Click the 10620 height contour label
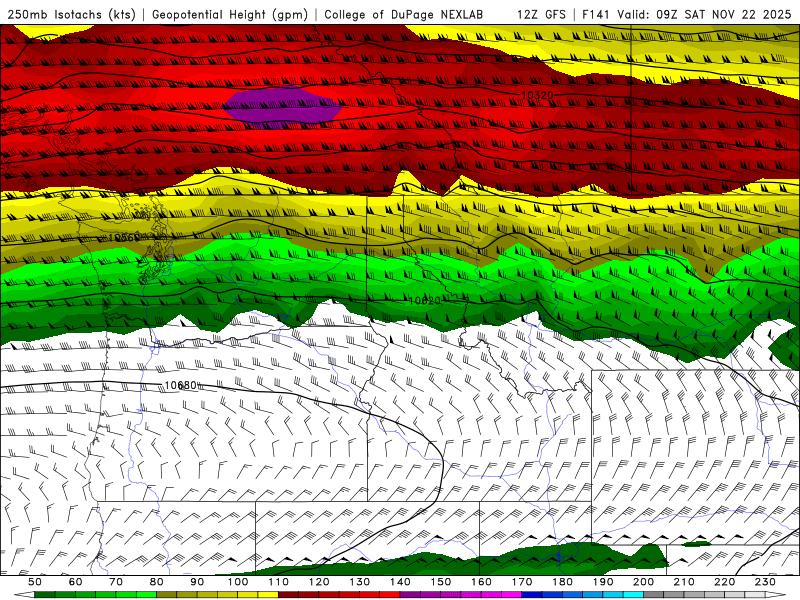The height and width of the screenshot is (600, 800). (424, 301)
